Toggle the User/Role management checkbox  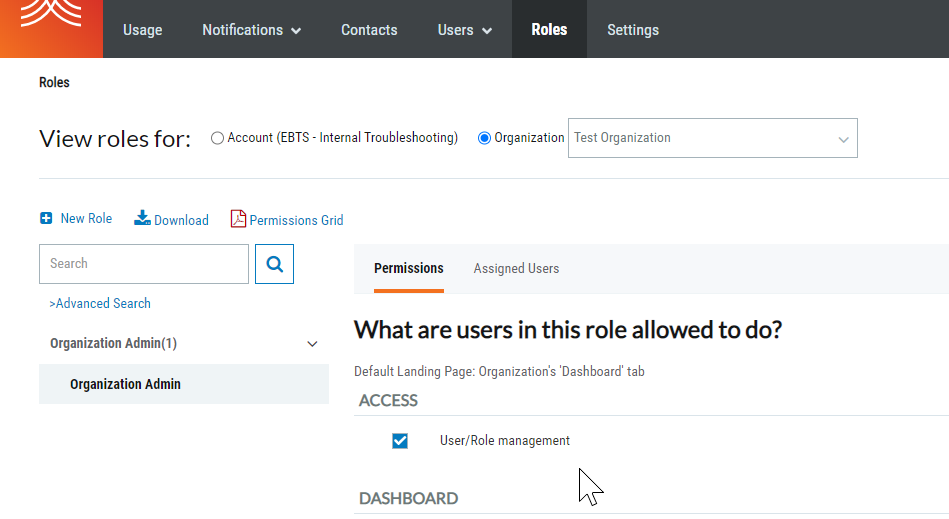(400, 441)
